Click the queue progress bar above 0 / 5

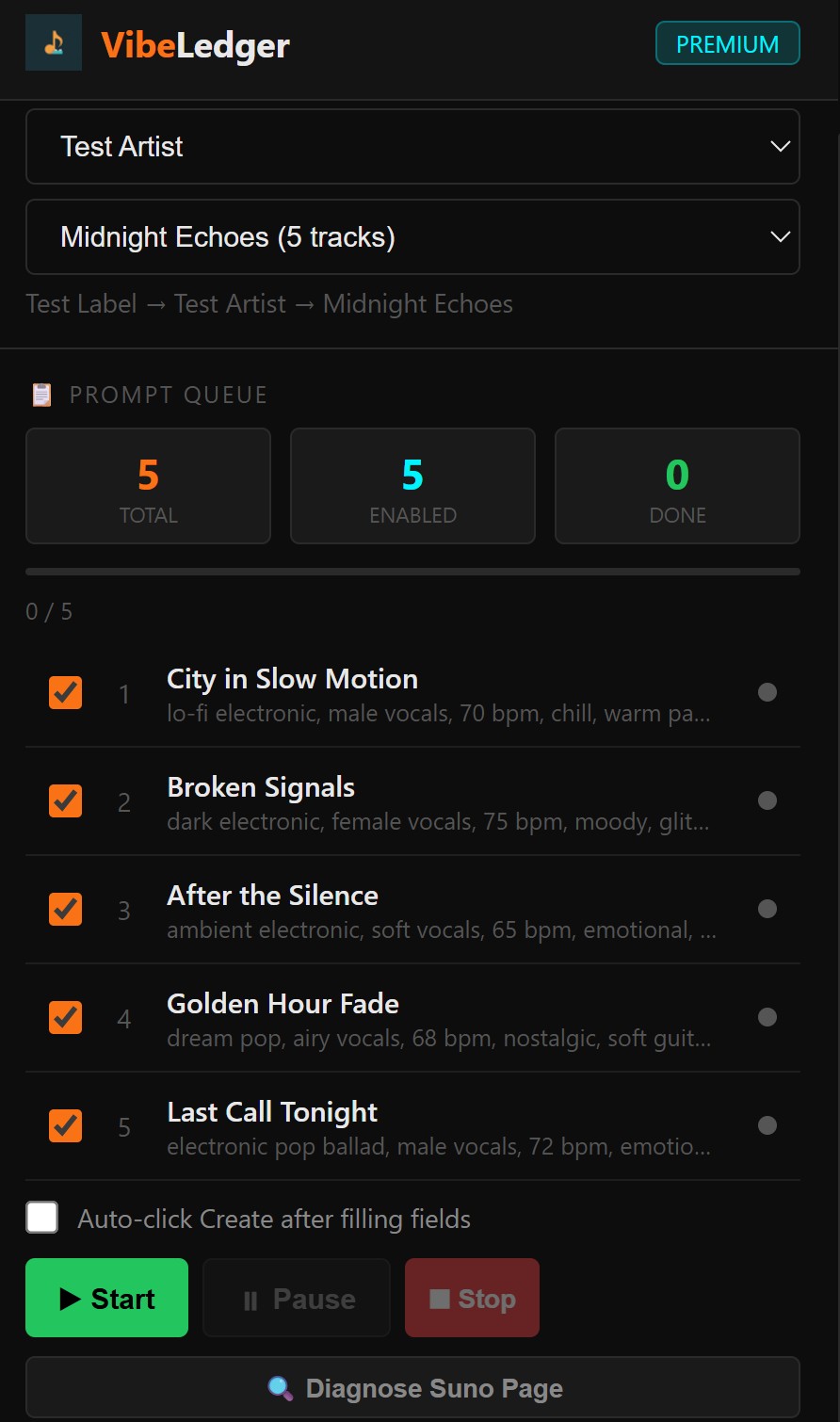tap(412, 572)
